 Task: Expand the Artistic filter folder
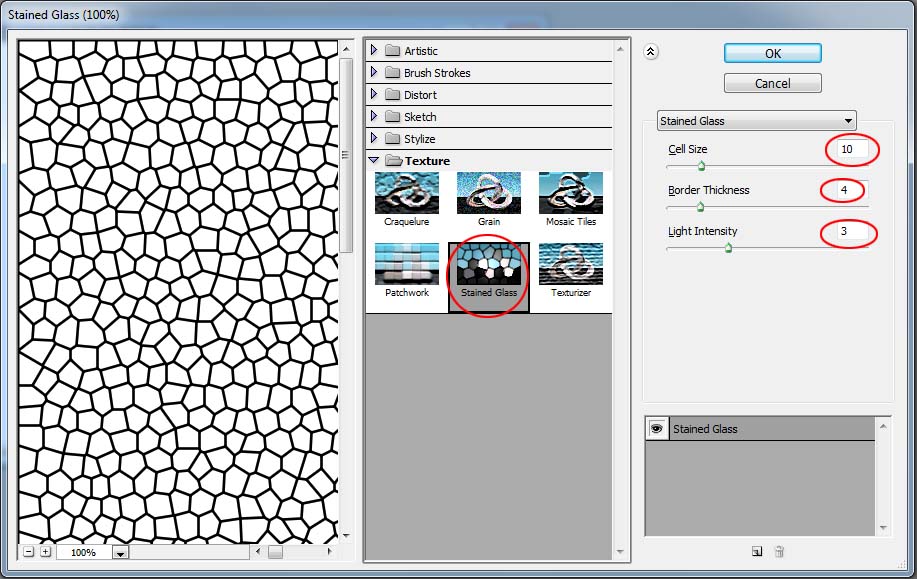[374, 51]
